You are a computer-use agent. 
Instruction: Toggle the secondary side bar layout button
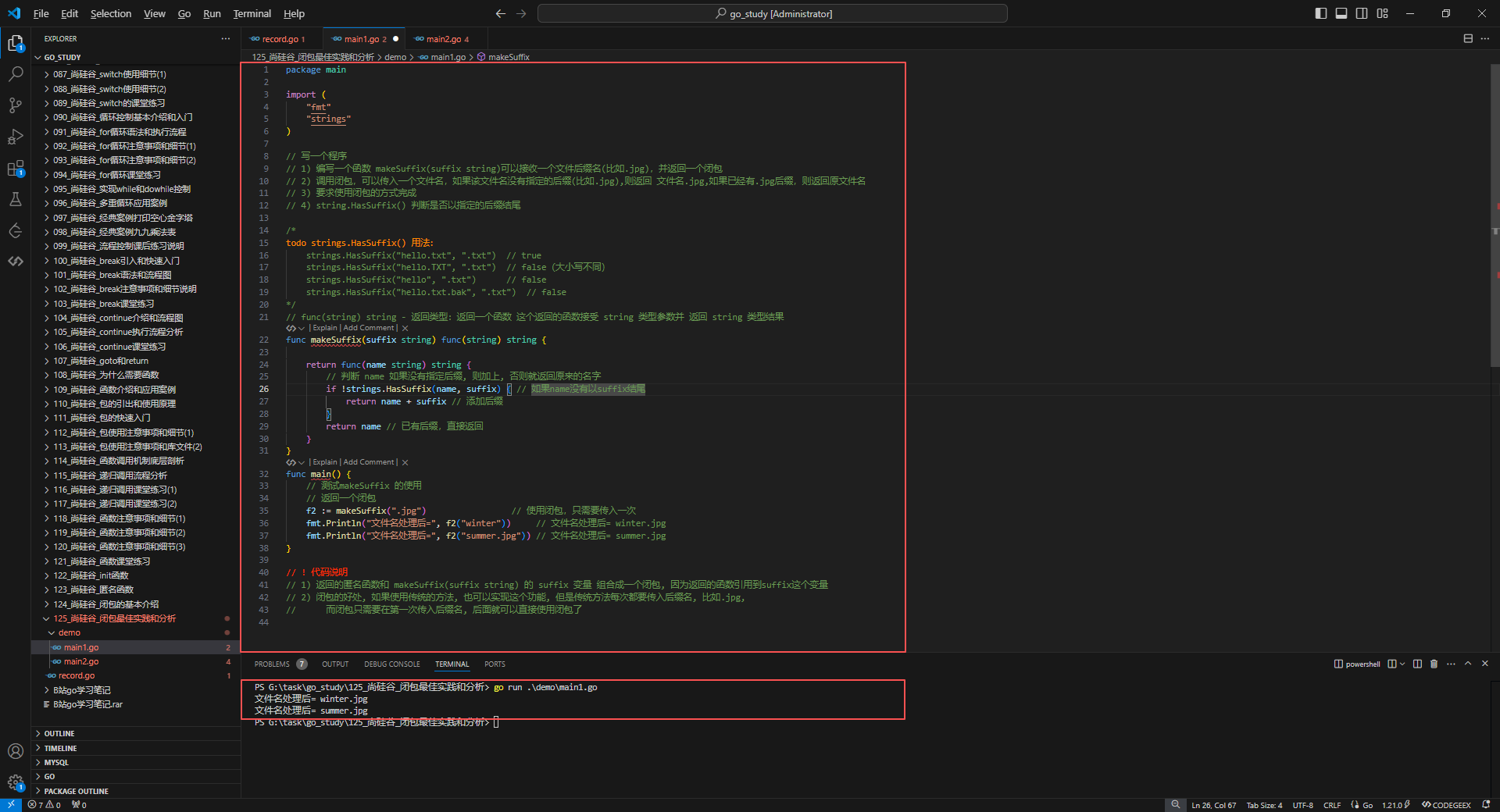[x=1362, y=13]
